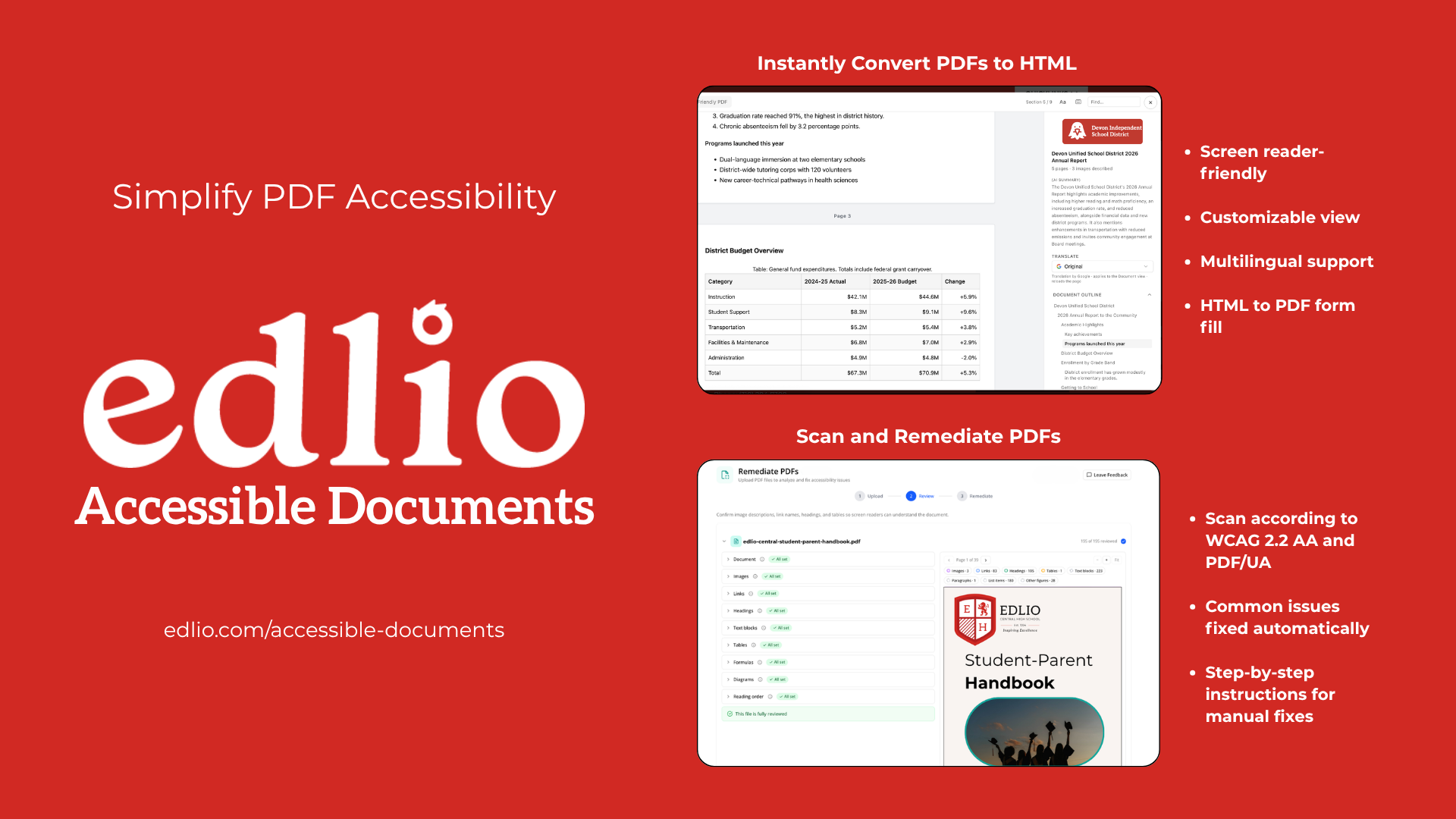Toggle the Links · 83 filter chip
Image resolution: width=1456 pixels, height=819 pixels.
987,570
